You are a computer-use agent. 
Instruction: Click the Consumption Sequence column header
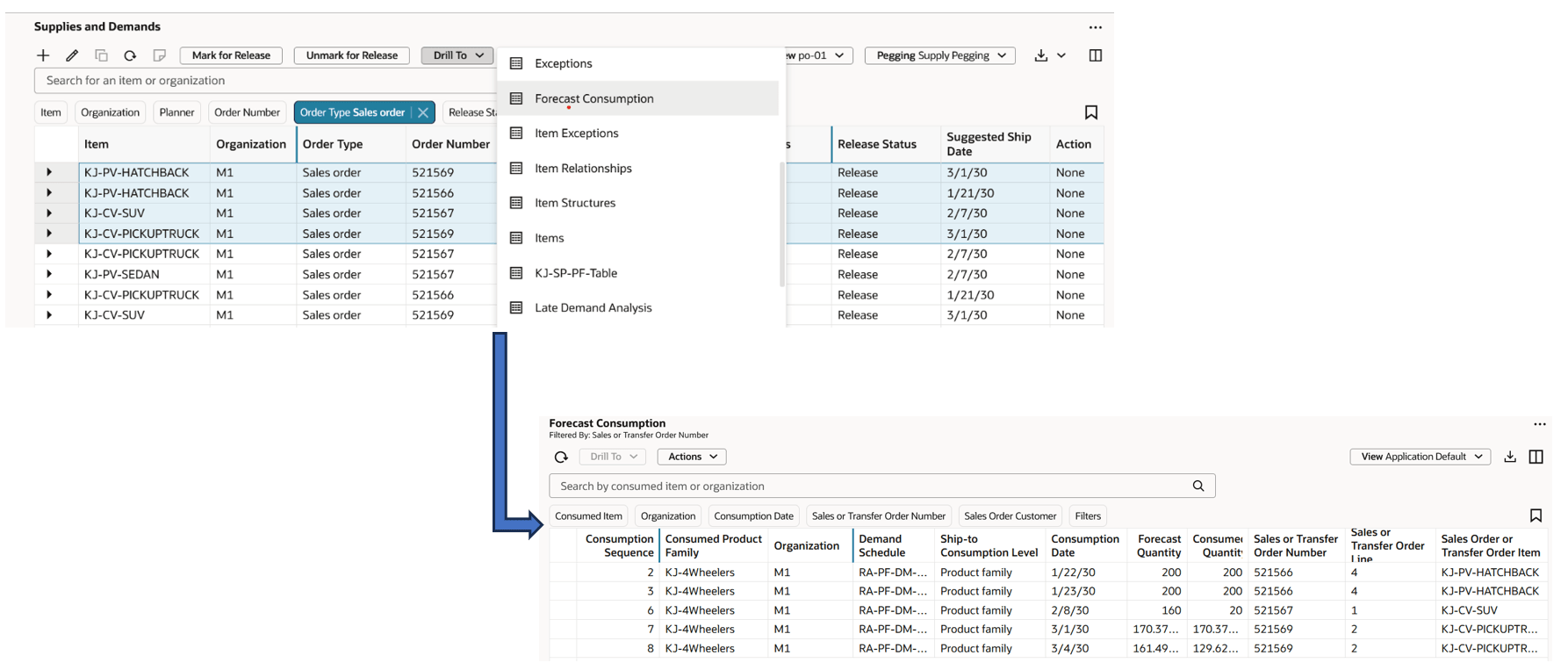pos(619,545)
